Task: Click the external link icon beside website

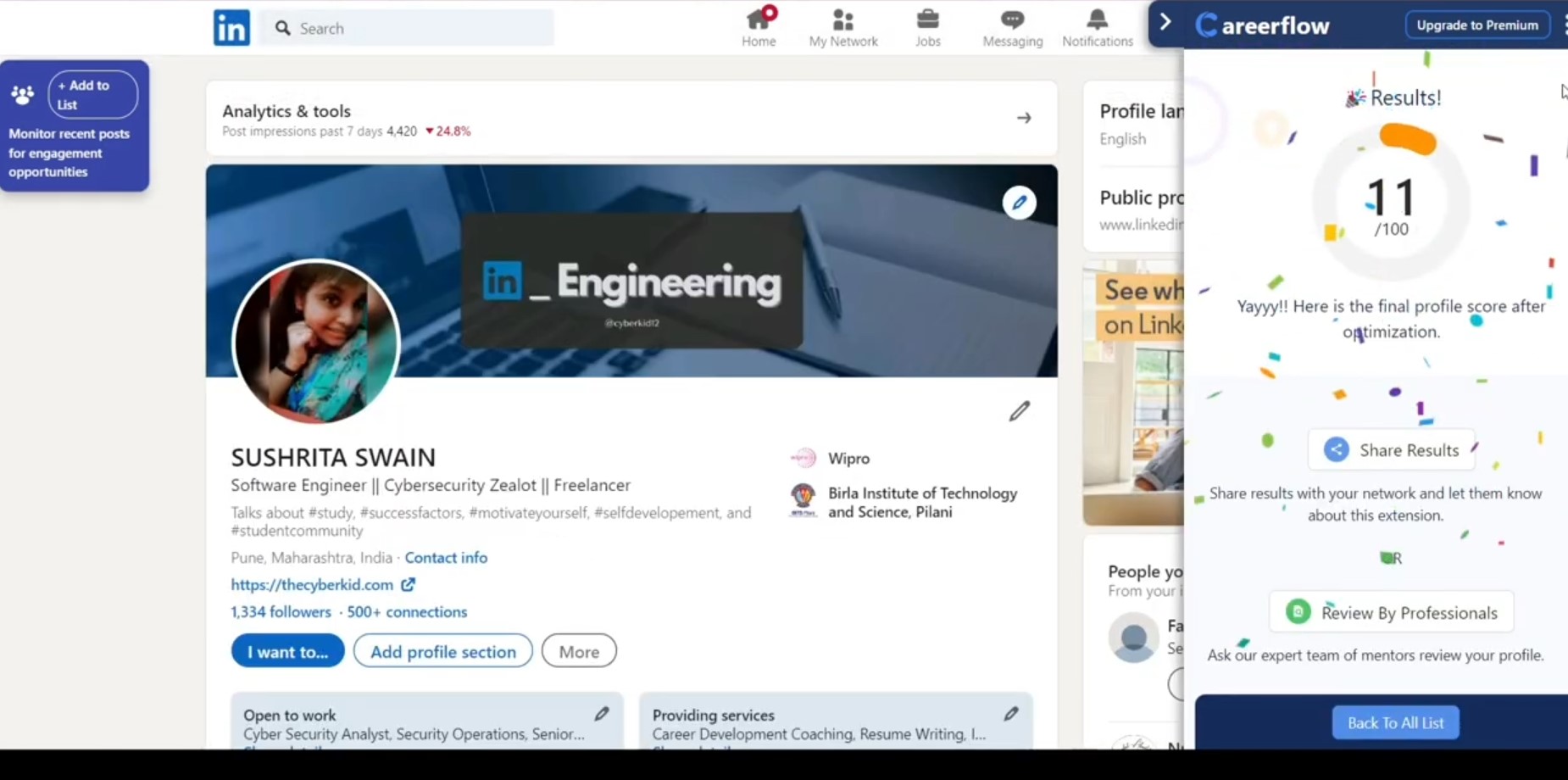Action: [x=408, y=584]
